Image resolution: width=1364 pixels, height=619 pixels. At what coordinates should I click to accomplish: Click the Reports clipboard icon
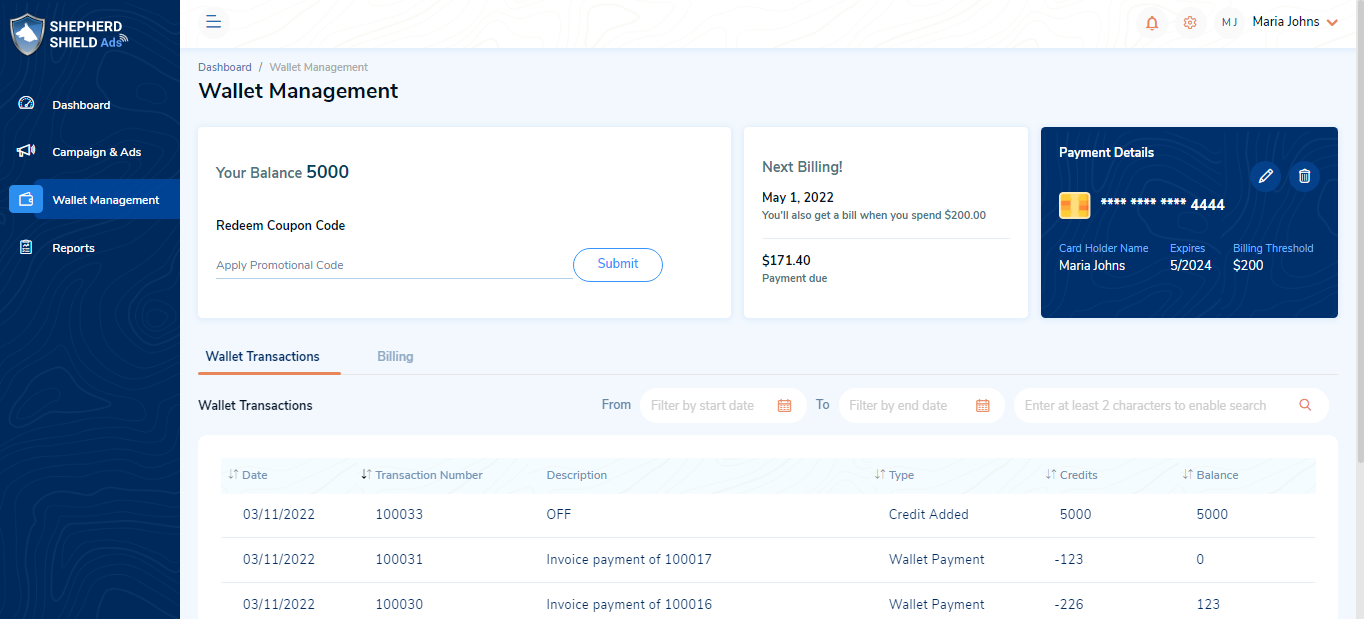pos(26,247)
